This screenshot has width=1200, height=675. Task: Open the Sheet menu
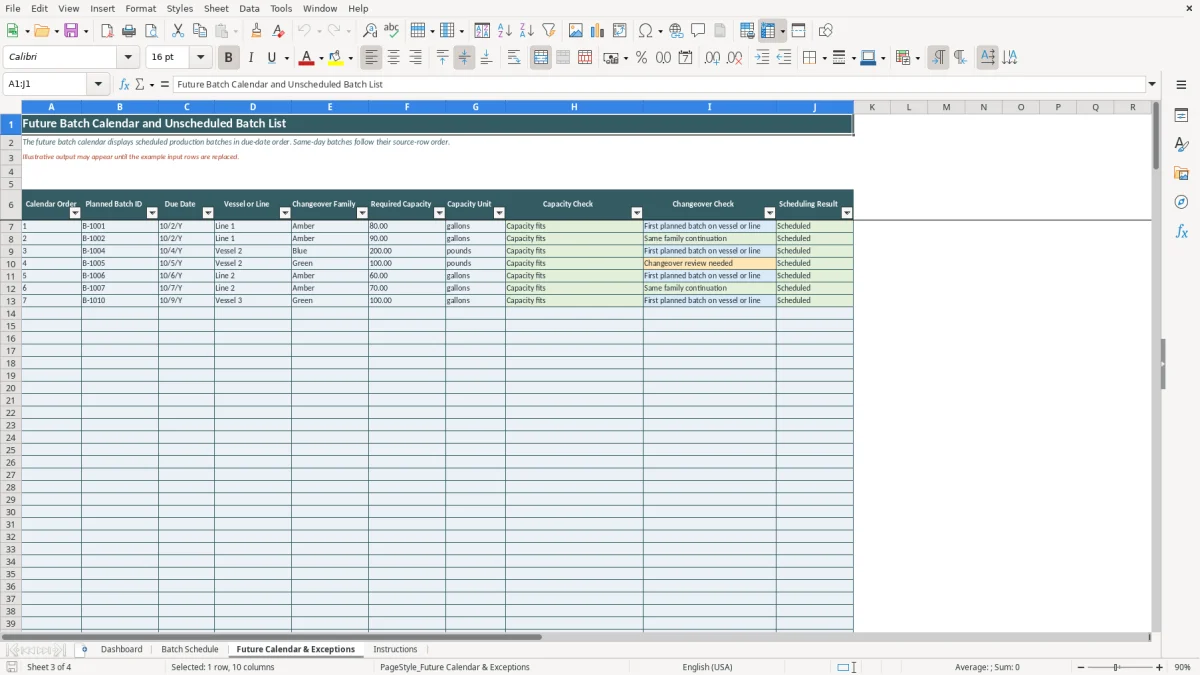point(216,8)
